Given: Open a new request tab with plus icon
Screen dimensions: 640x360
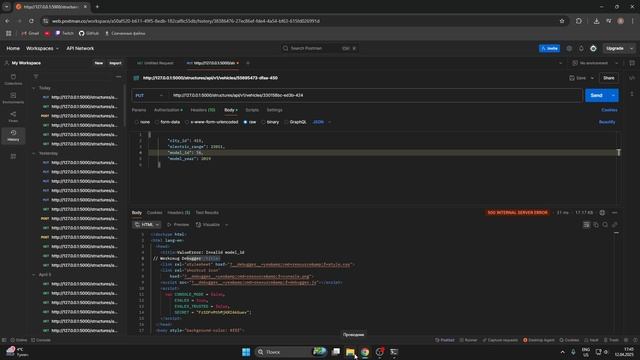Looking at the screenshot, I should [x=247, y=63].
